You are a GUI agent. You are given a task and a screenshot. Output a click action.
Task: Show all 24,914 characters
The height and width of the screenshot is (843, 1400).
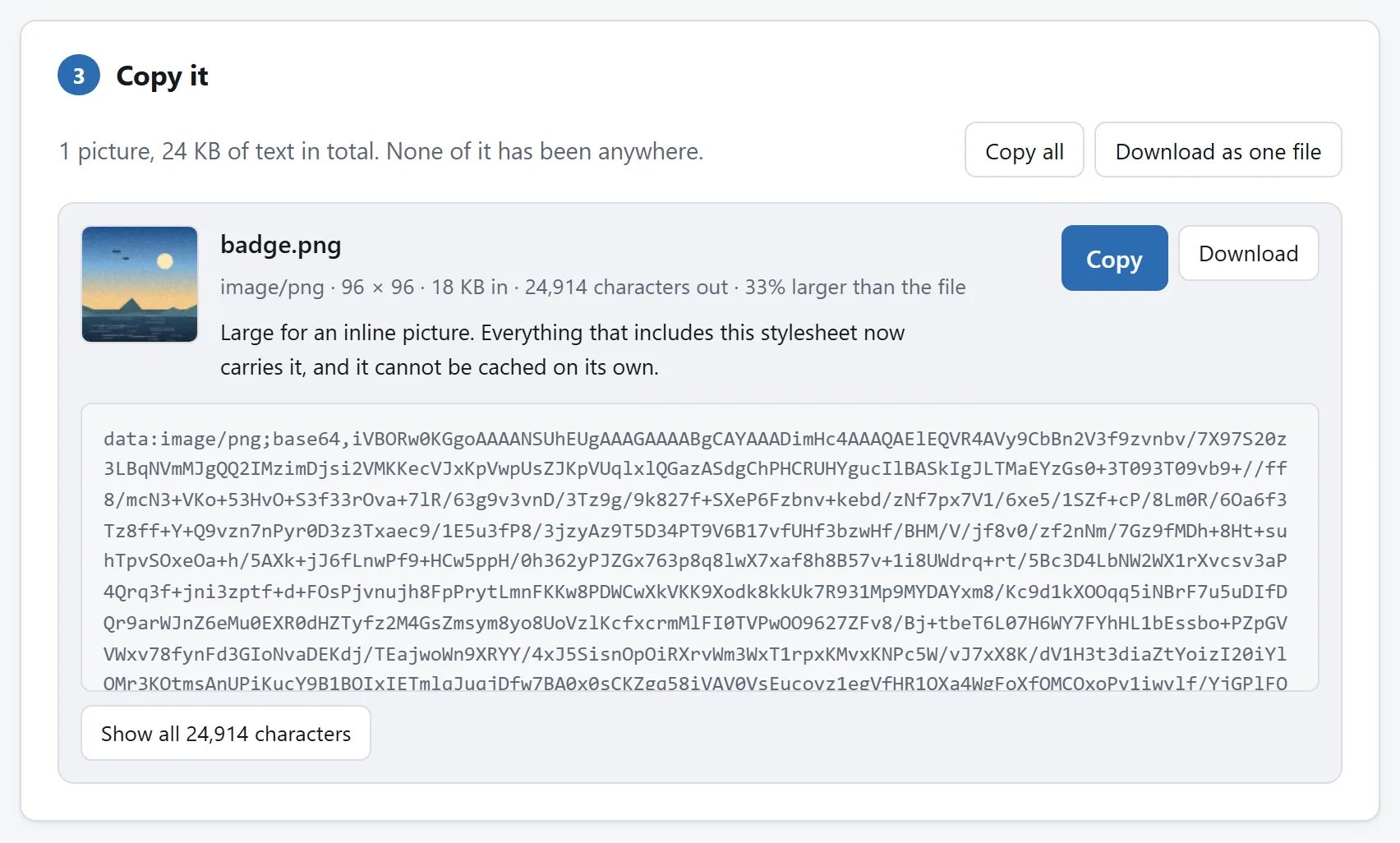pos(226,733)
